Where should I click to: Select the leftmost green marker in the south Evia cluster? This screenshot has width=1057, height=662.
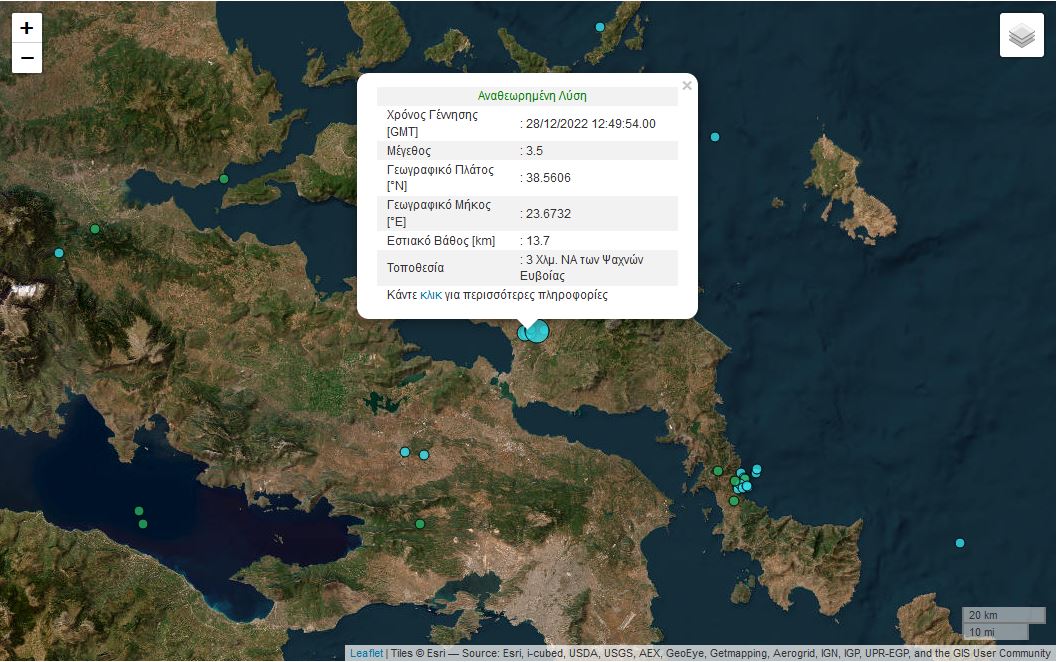click(718, 470)
